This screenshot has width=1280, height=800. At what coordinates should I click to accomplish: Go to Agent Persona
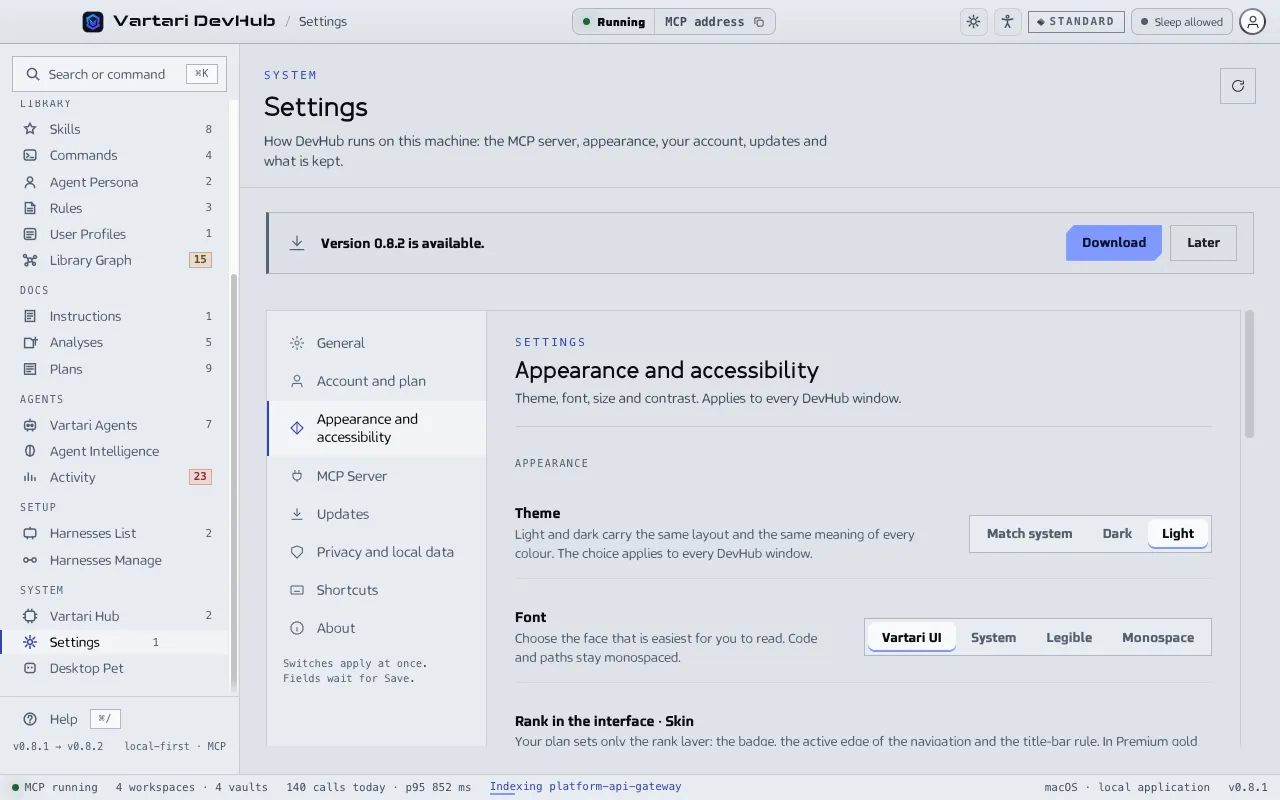tap(117, 182)
